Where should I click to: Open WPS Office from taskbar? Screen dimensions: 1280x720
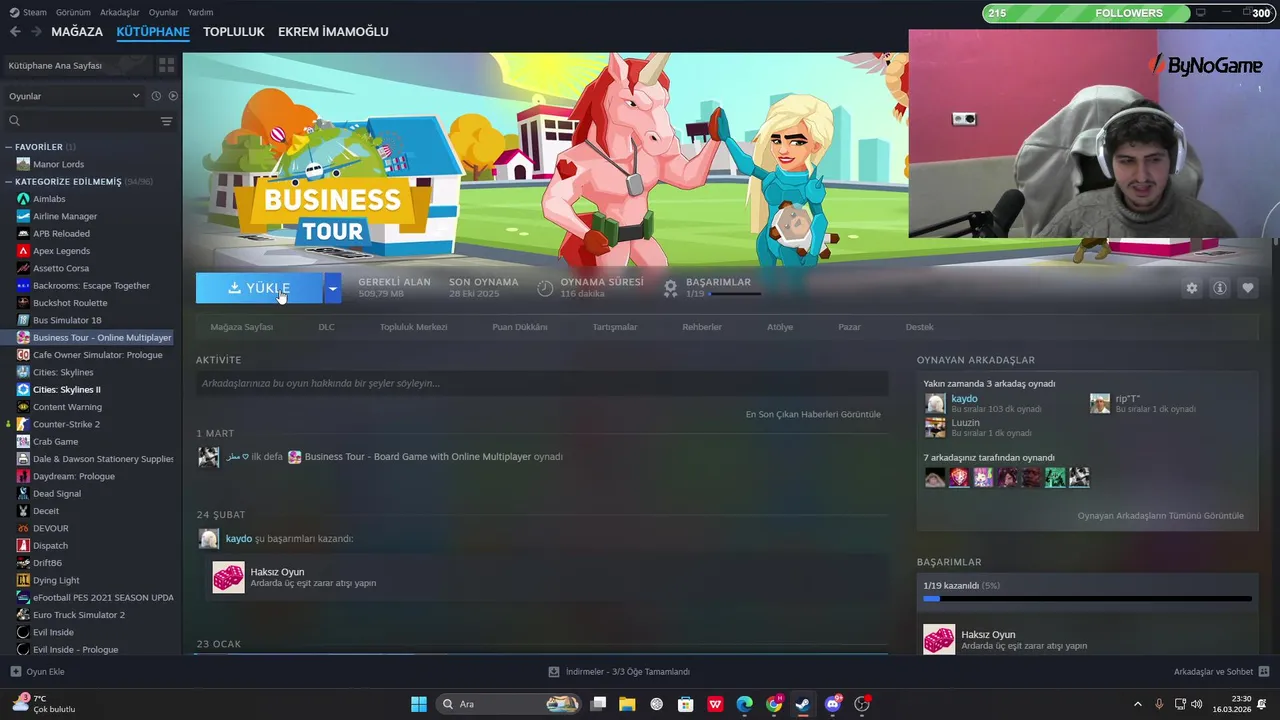(715, 704)
